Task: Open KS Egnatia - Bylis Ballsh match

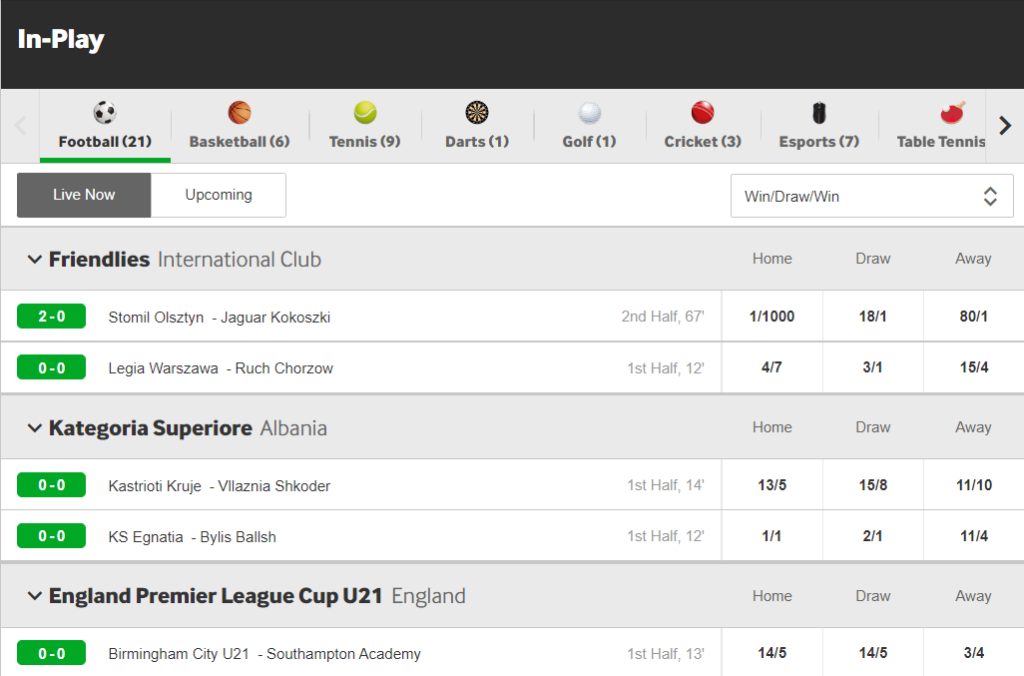Action: [x=192, y=537]
